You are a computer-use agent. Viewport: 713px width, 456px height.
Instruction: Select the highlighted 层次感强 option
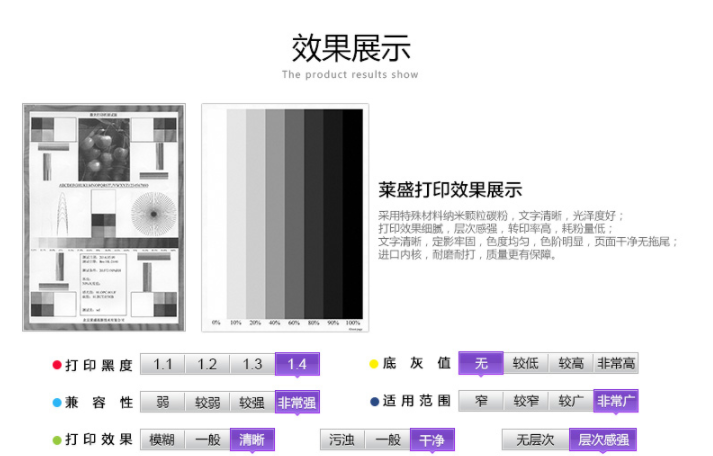coord(603,440)
